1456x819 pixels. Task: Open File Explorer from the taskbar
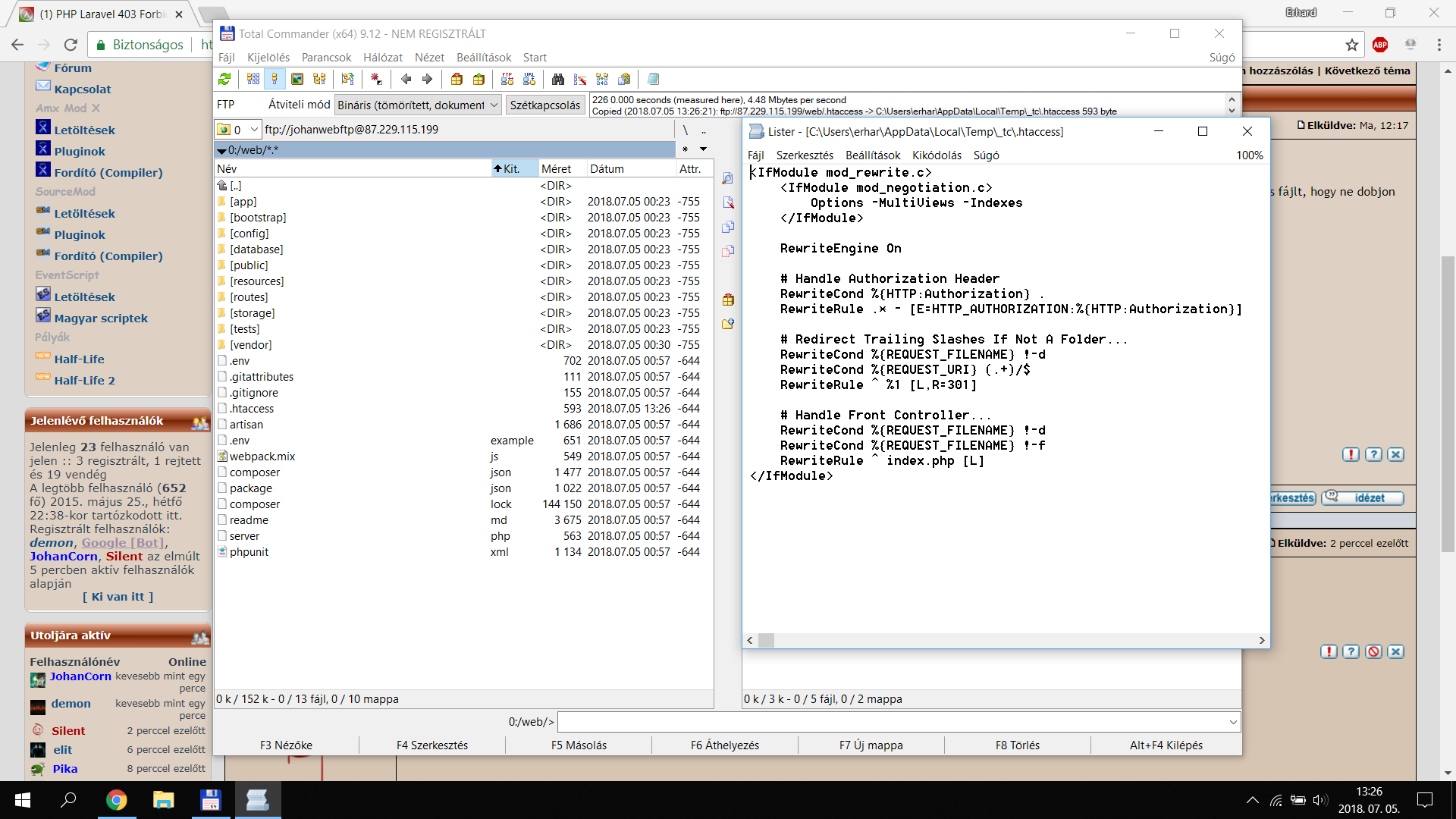[163, 800]
